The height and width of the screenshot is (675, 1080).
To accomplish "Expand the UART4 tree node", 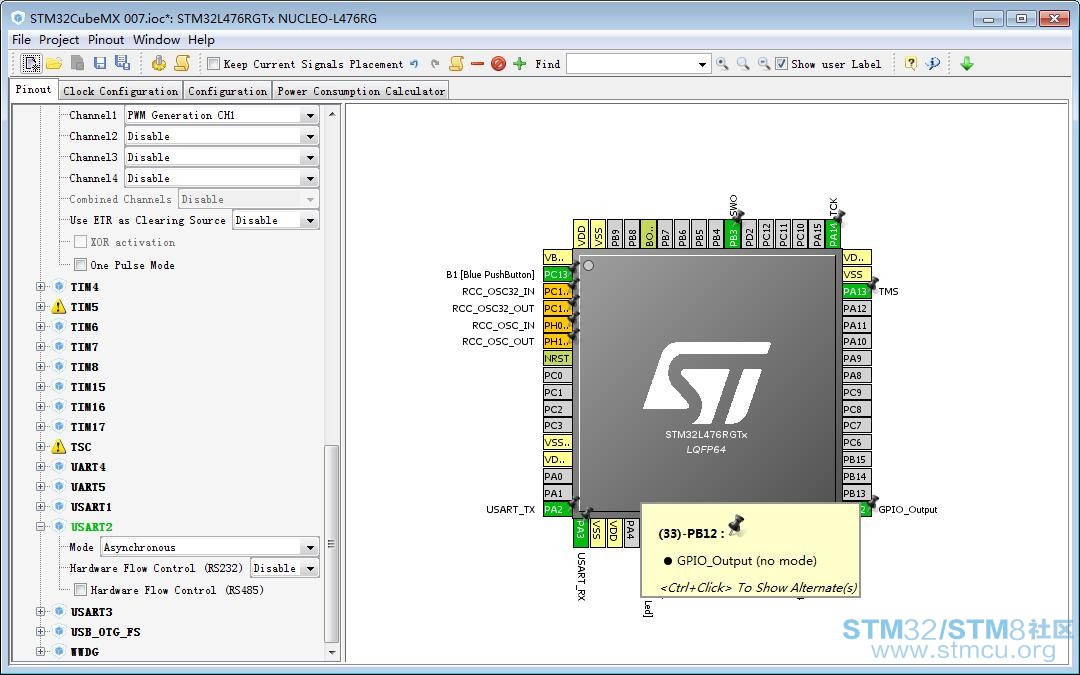I will coord(41,466).
